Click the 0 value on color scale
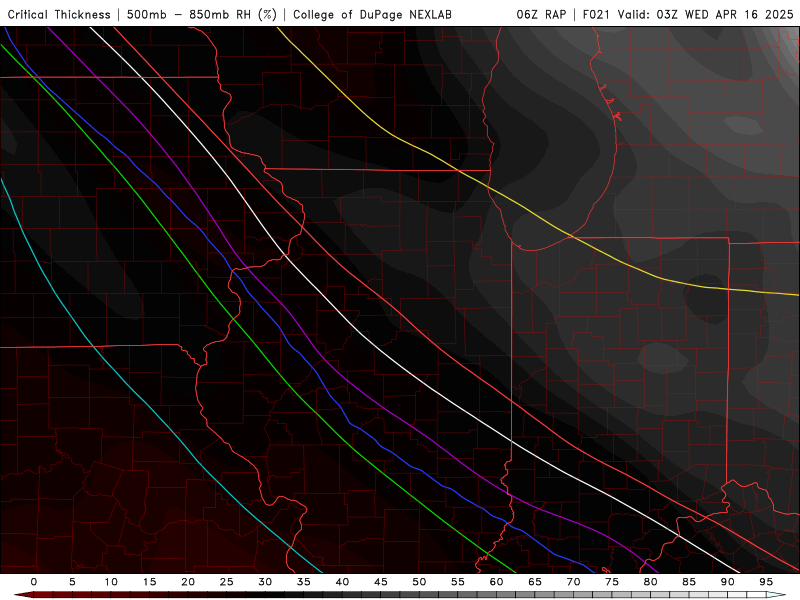This screenshot has height=600, width=800. point(34,582)
